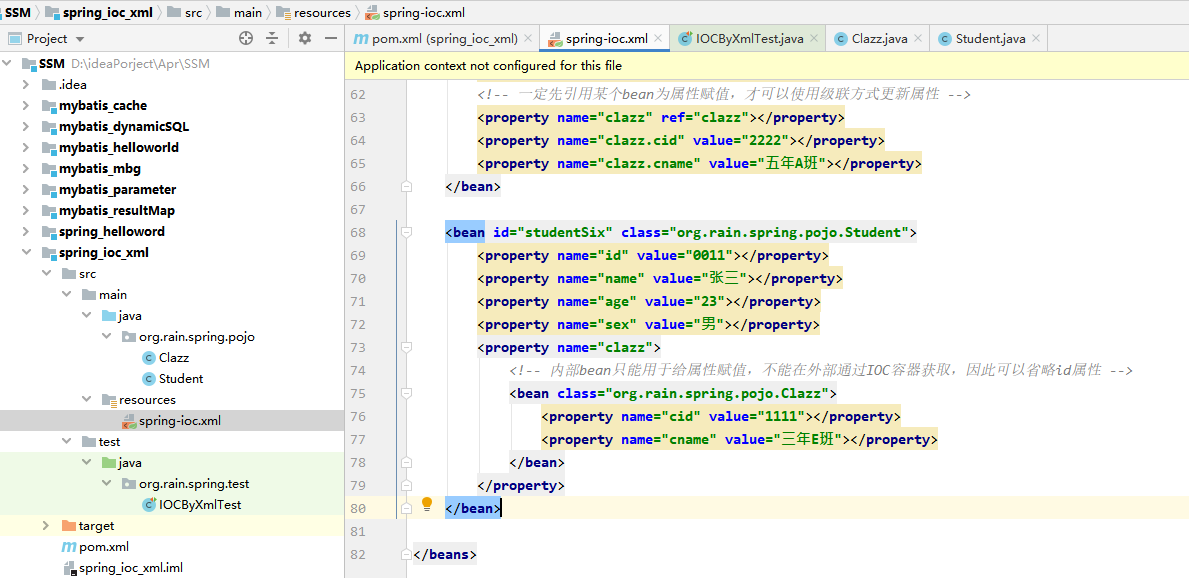Image resolution: width=1189 pixels, height=578 pixels.
Task: Close the Student.java tab
Action: coord(1036,38)
